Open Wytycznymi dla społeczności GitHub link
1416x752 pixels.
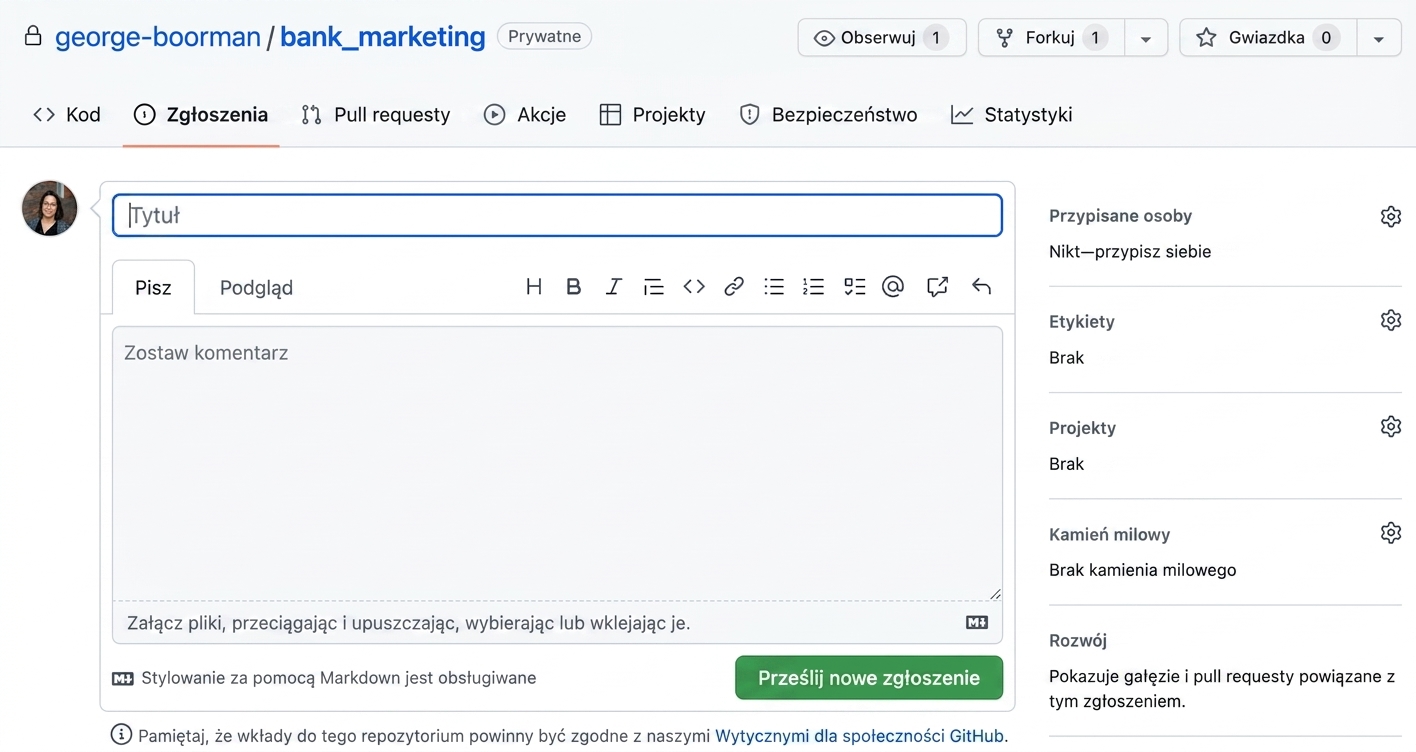click(859, 736)
